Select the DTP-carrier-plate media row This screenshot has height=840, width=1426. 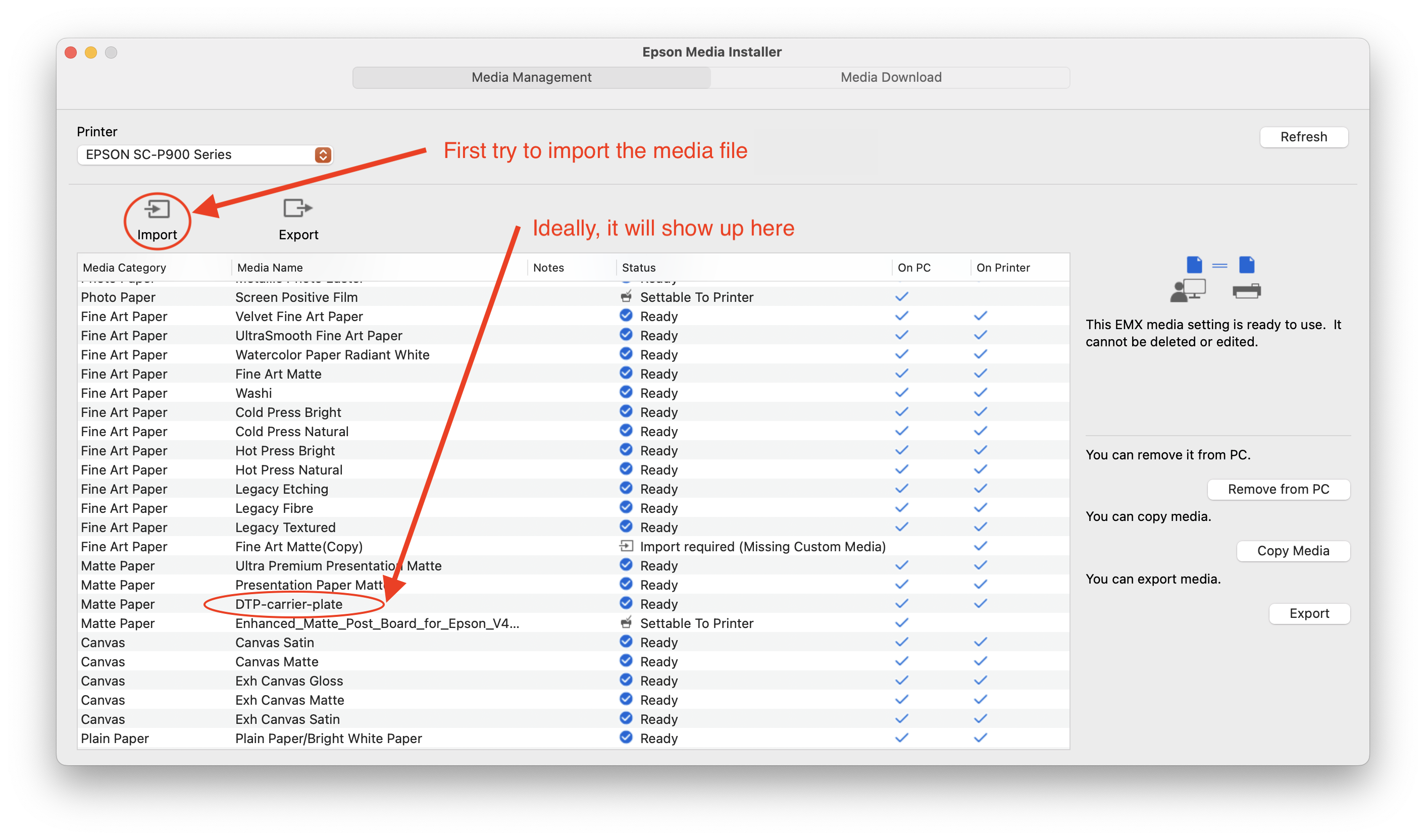click(x=573, y=605)
